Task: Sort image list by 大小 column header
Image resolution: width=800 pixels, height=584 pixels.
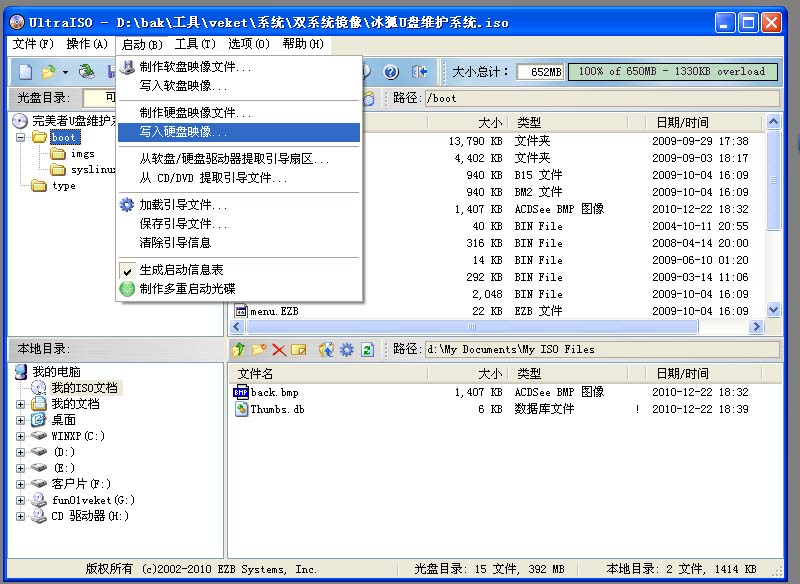Action: 468,122
